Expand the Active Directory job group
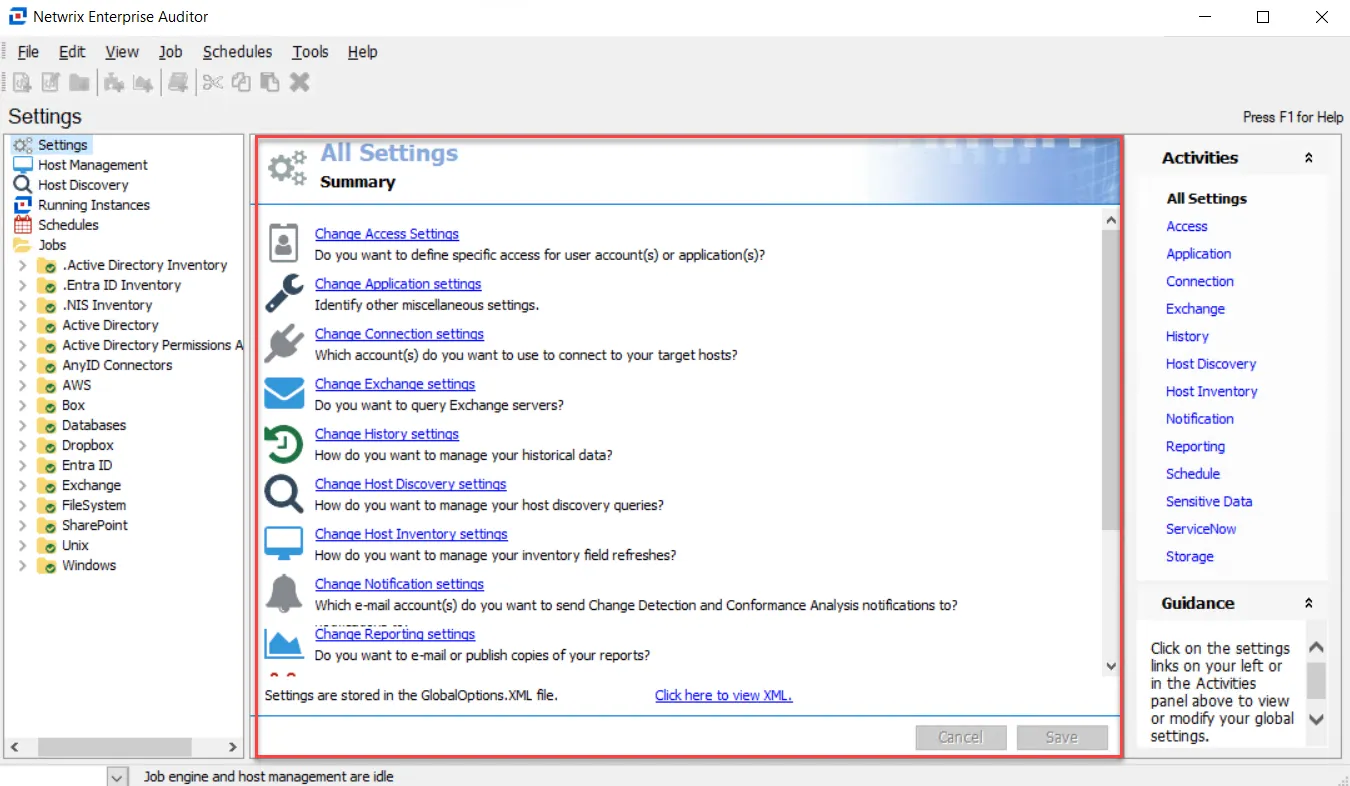This screenshot has width=1350, height=786. [x=22, y=325]
